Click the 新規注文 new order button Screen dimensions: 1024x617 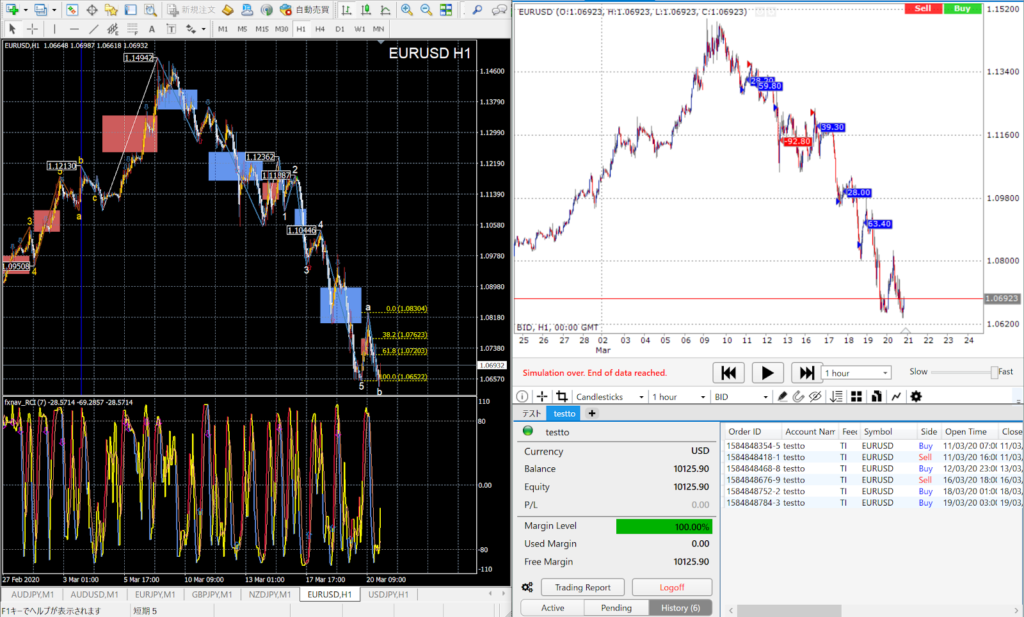(x=191, y=10)
